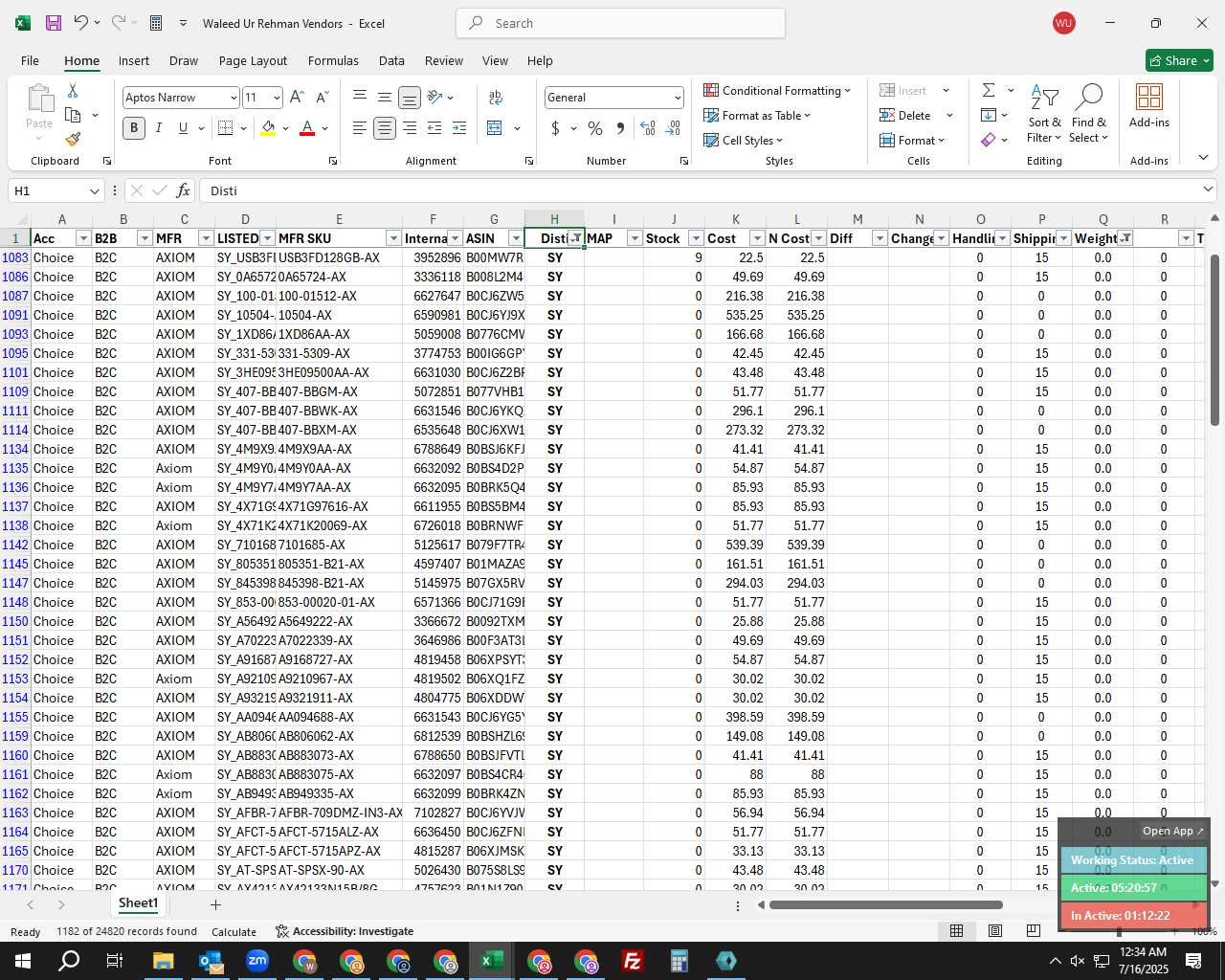Open the Review tab
Image resolution: width=1225 pixels, height=980 pixels.
[444, 60]
